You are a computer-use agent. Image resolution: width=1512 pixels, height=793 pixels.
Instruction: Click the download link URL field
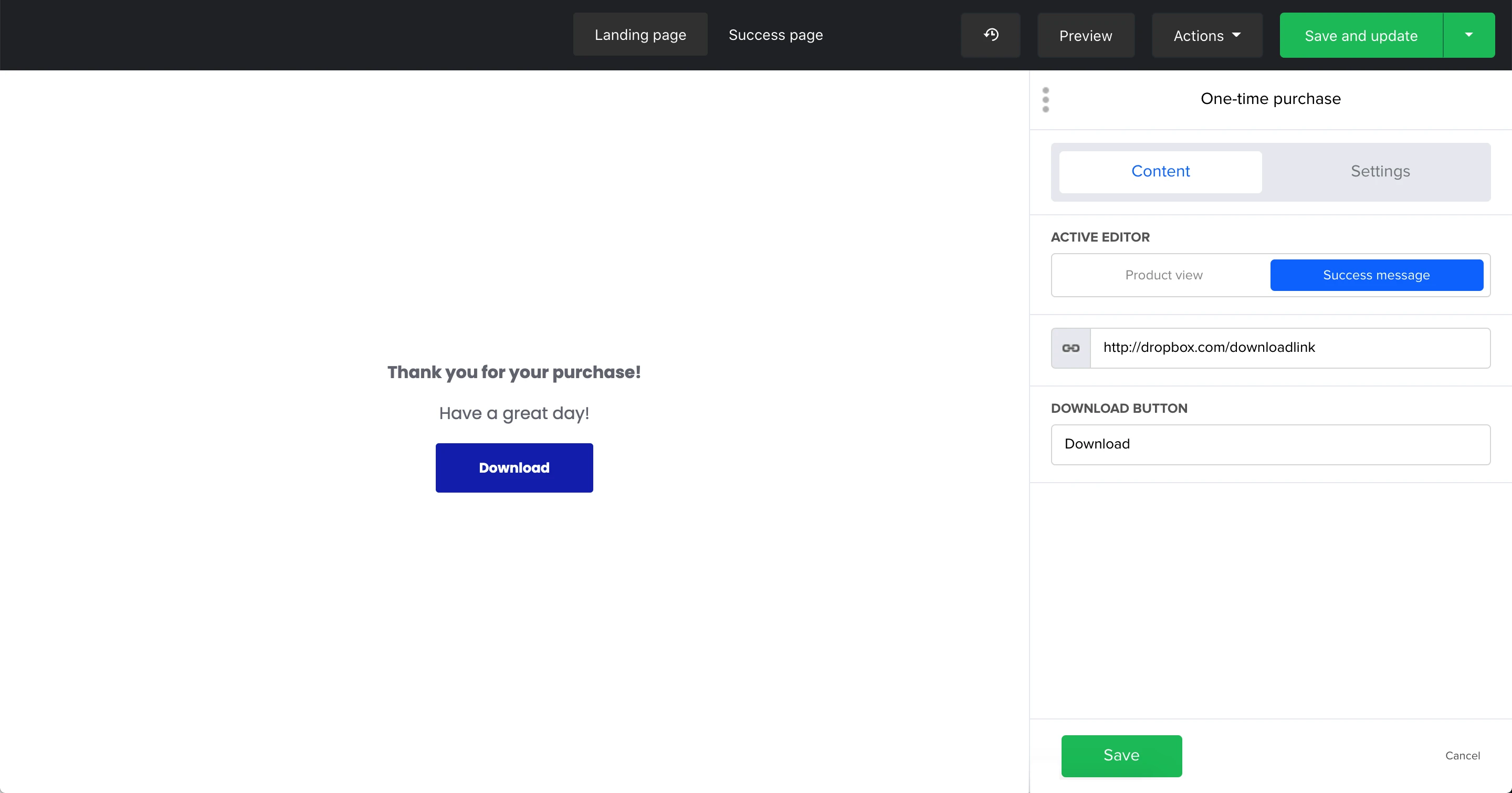(x=1289, y=348)
